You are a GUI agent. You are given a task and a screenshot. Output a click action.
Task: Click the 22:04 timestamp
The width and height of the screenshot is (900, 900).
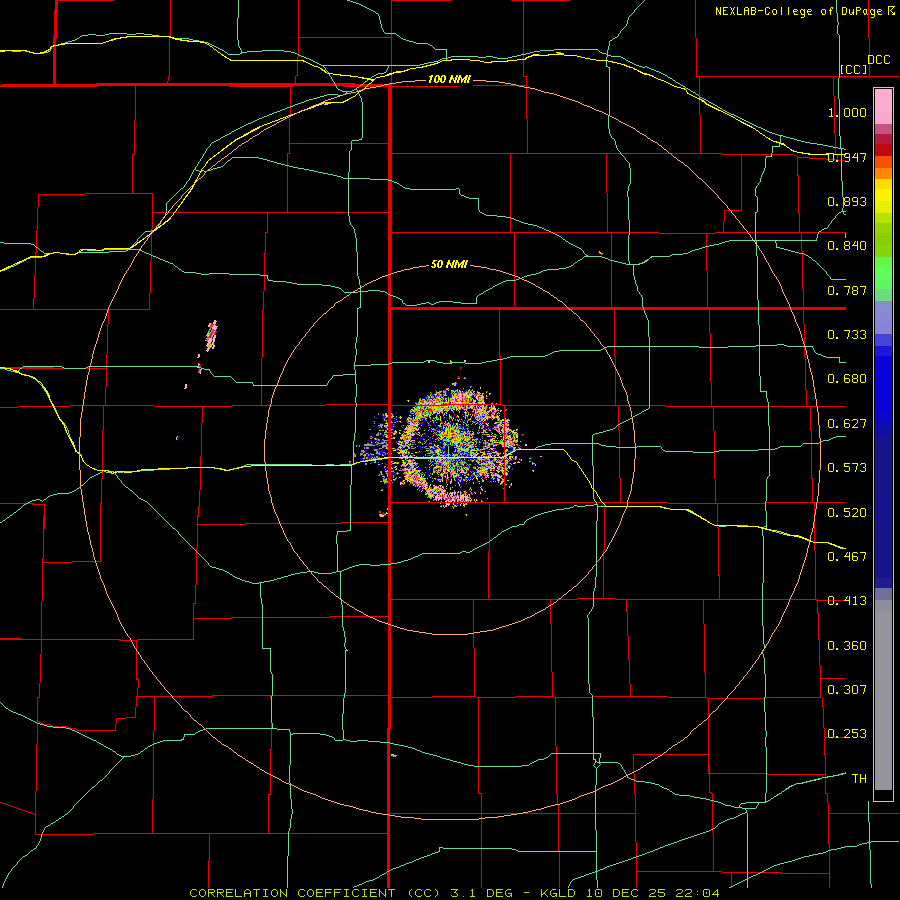698,893
